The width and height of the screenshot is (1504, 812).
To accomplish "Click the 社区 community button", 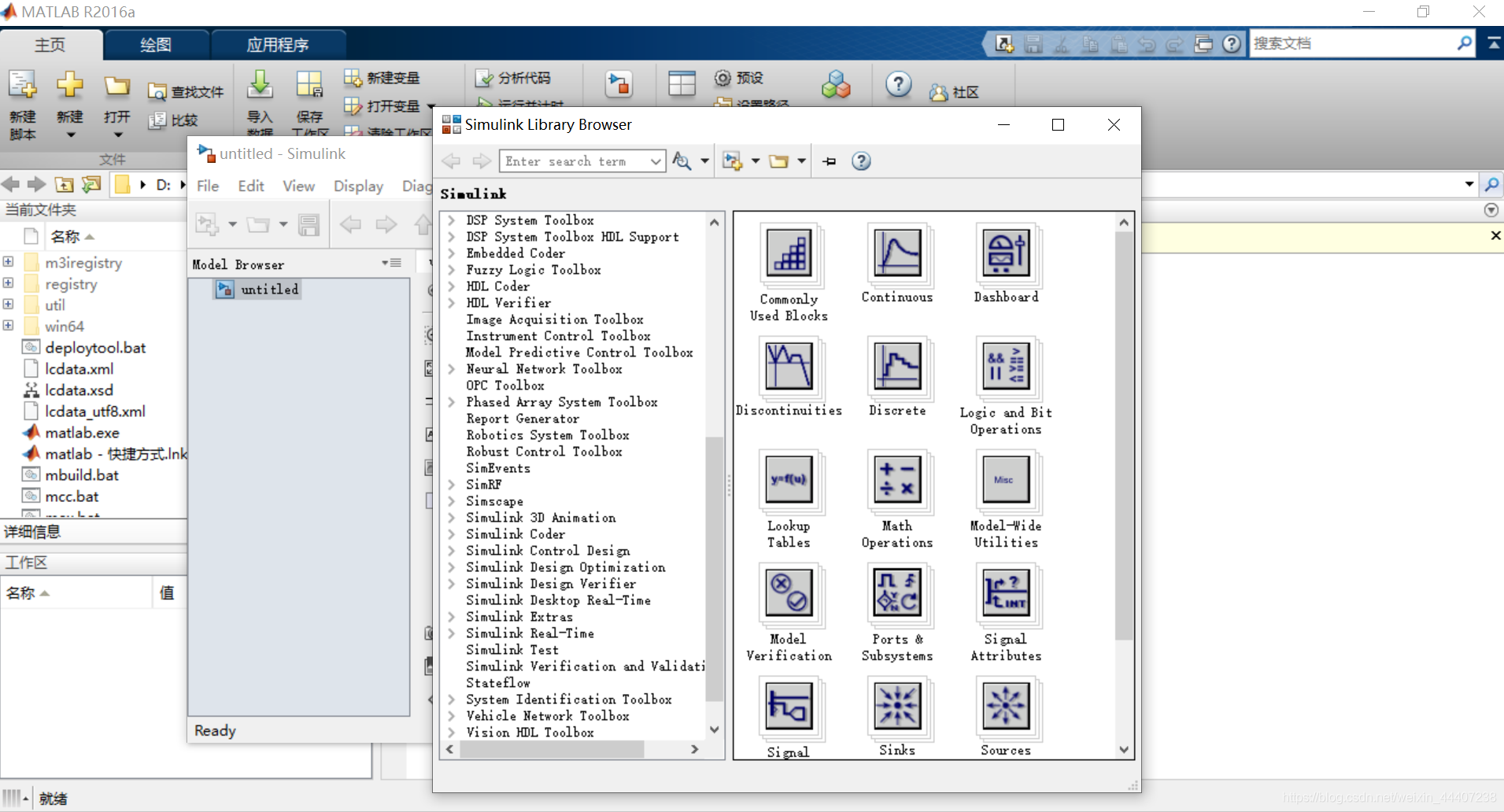I will click(x=954, y=92).
